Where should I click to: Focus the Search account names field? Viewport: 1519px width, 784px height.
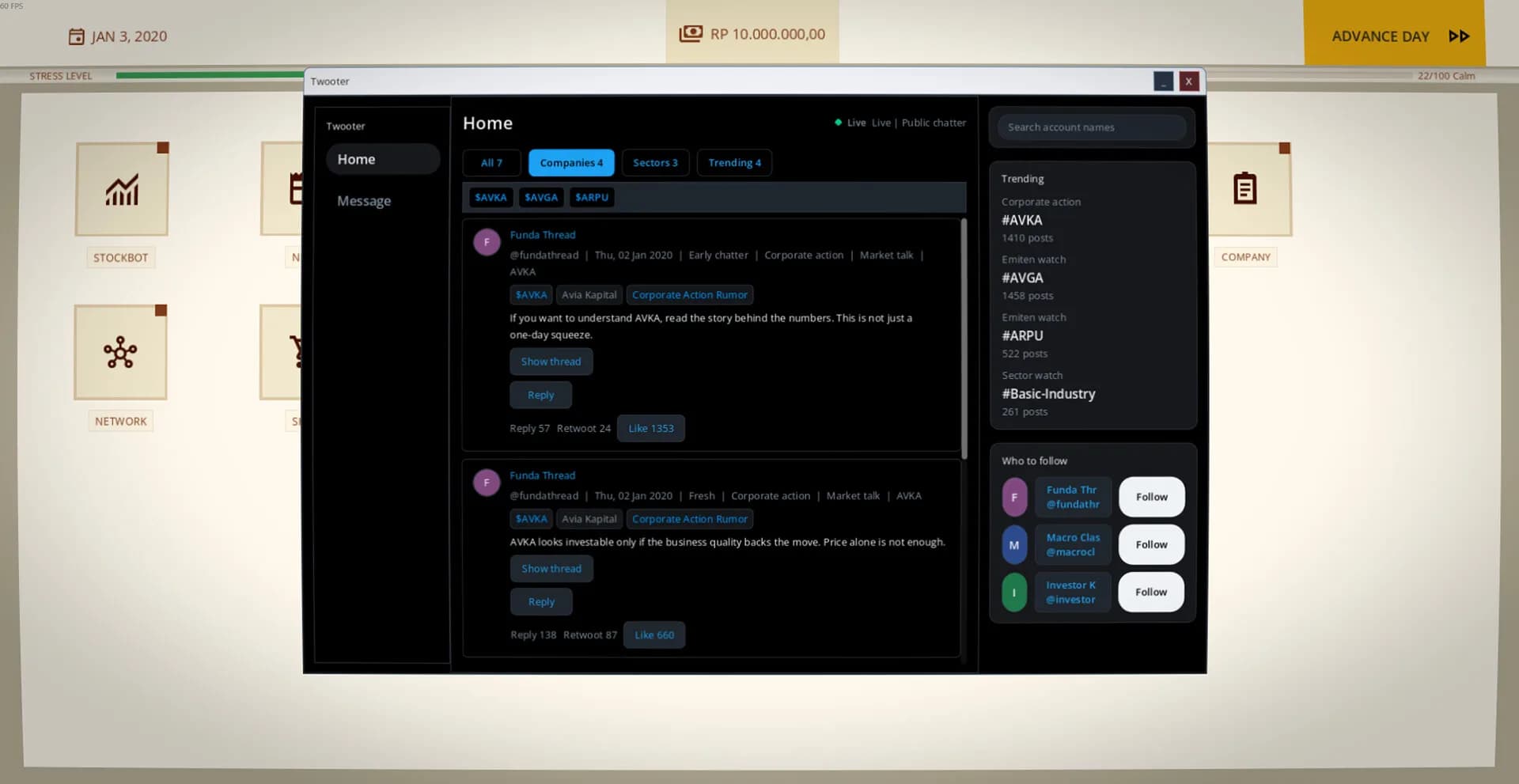coord(1092,127)
